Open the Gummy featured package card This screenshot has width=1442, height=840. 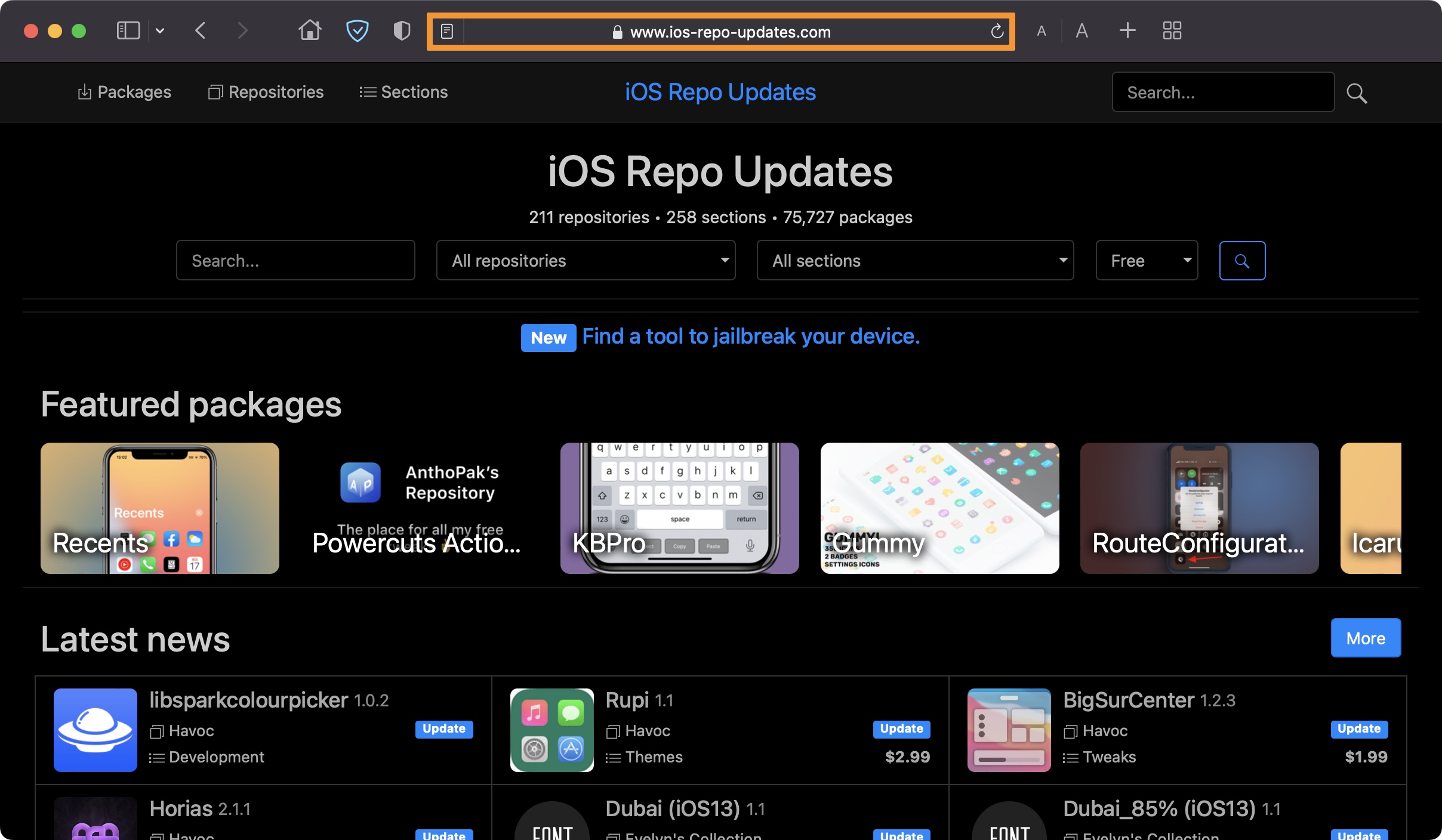[x=940, y=508]
